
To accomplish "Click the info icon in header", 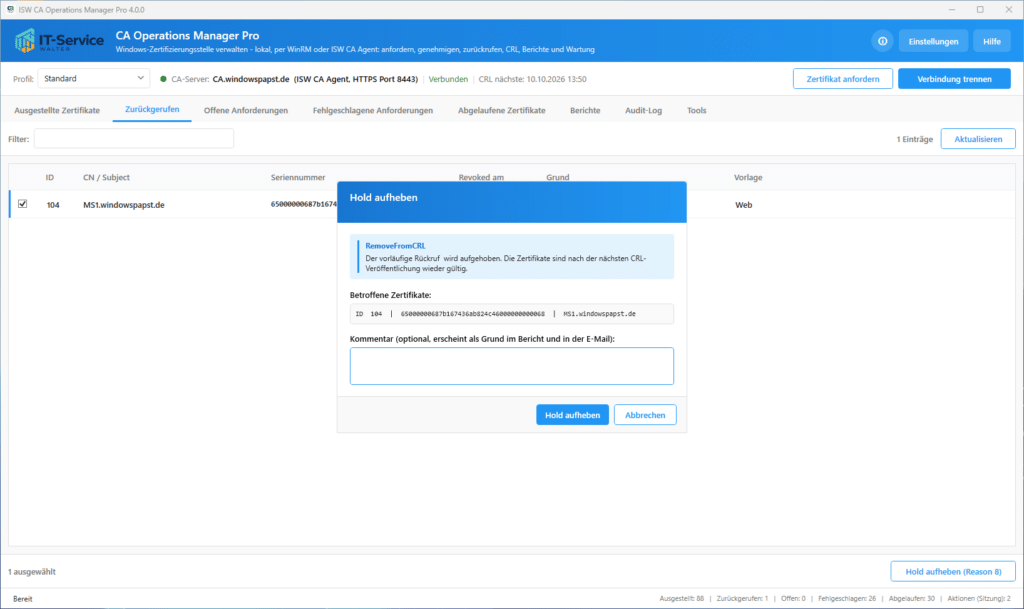I will [x=882, y=41].
